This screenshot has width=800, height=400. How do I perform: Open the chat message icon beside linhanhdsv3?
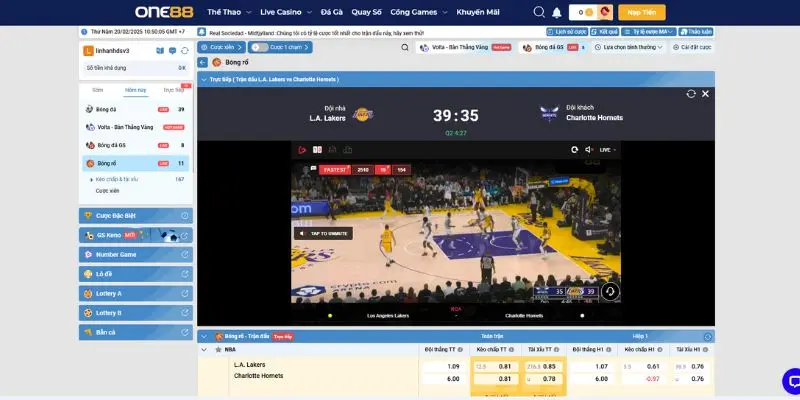click(x=172, y=51)
